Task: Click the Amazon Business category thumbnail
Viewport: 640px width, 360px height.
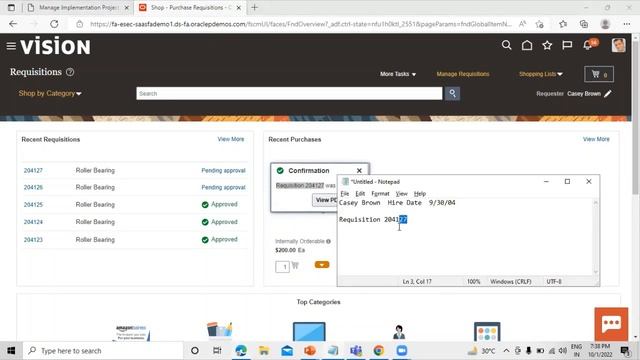Action: [131, 332]
